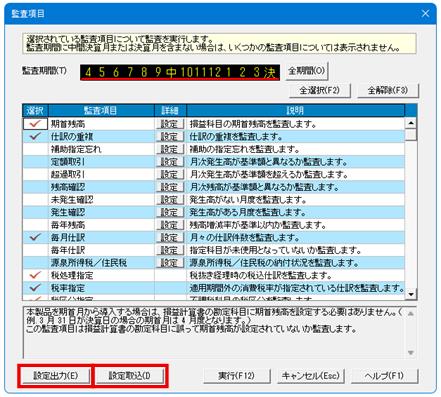Toggle the 仕訳の重複 selection checkmark

[35, 136]
